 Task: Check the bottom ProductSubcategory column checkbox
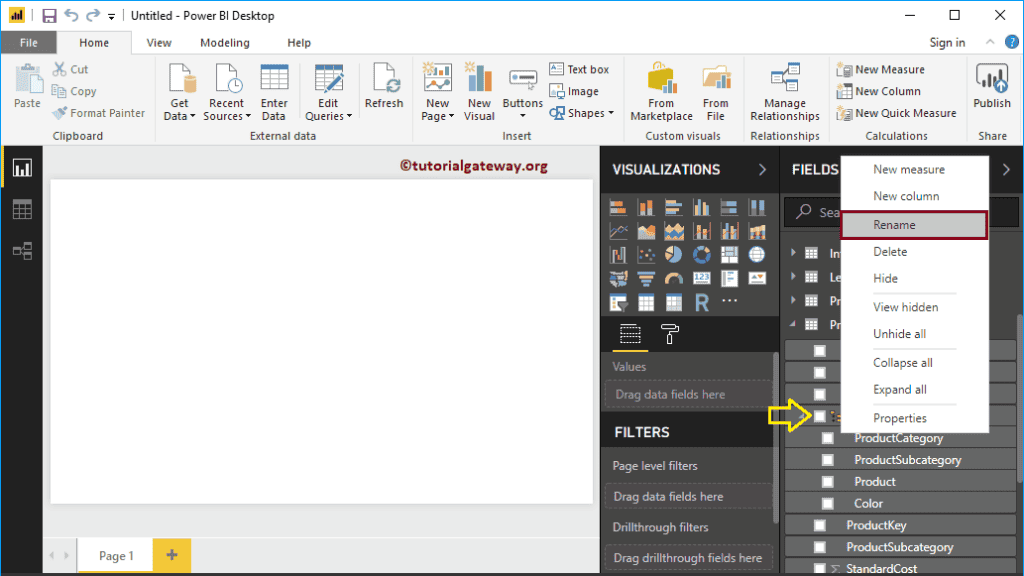point(820,547)
